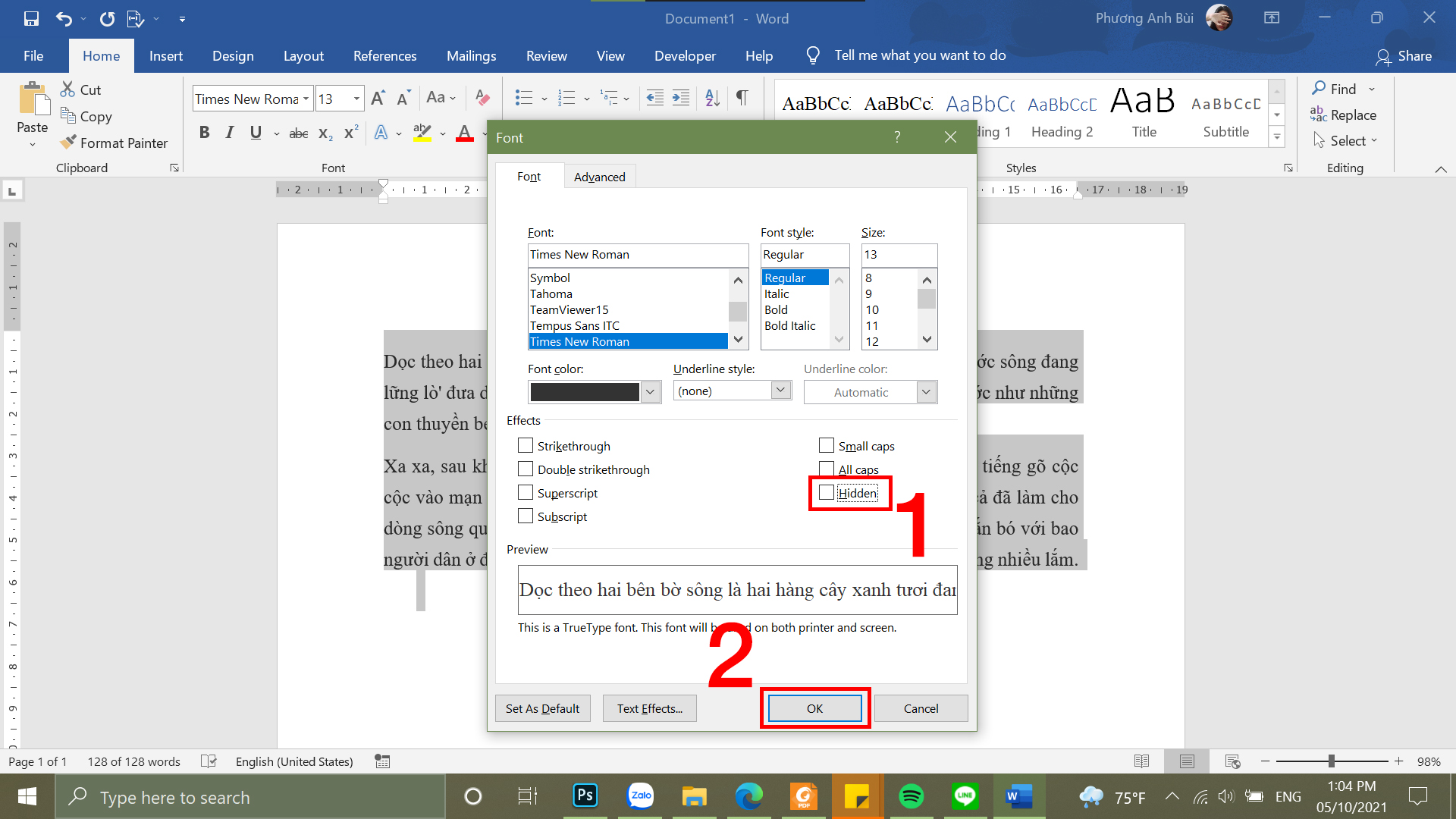Enable the Superscript effects checkbox
The image size is (1456, 819).
(524, 492)
